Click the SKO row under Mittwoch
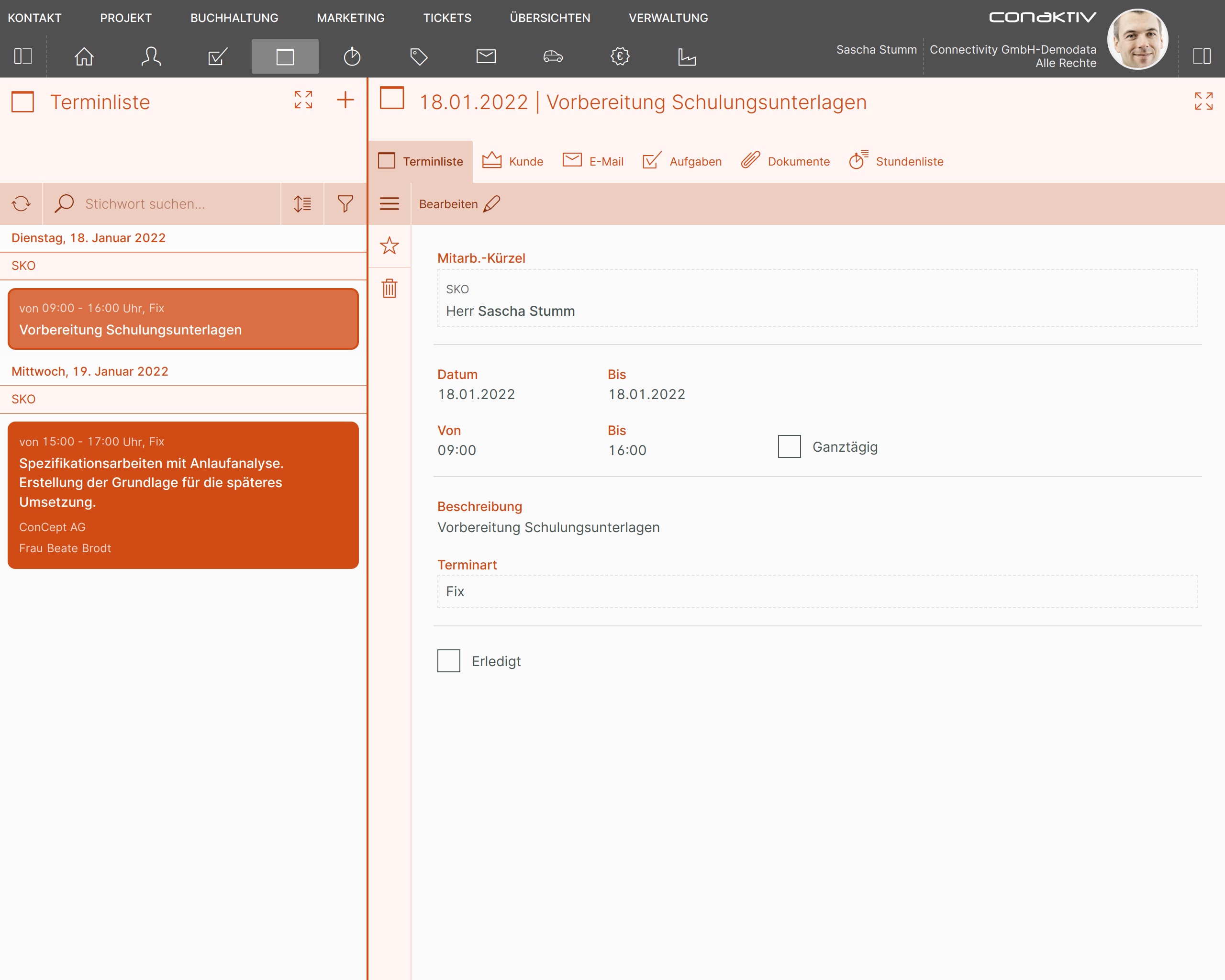The width and height of the screenshot is (1225, 980). [x=183, y=400]
